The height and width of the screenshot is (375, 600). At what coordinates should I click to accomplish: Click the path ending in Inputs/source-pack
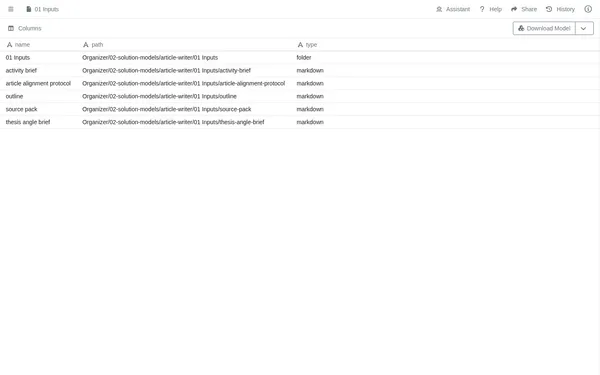167,109
